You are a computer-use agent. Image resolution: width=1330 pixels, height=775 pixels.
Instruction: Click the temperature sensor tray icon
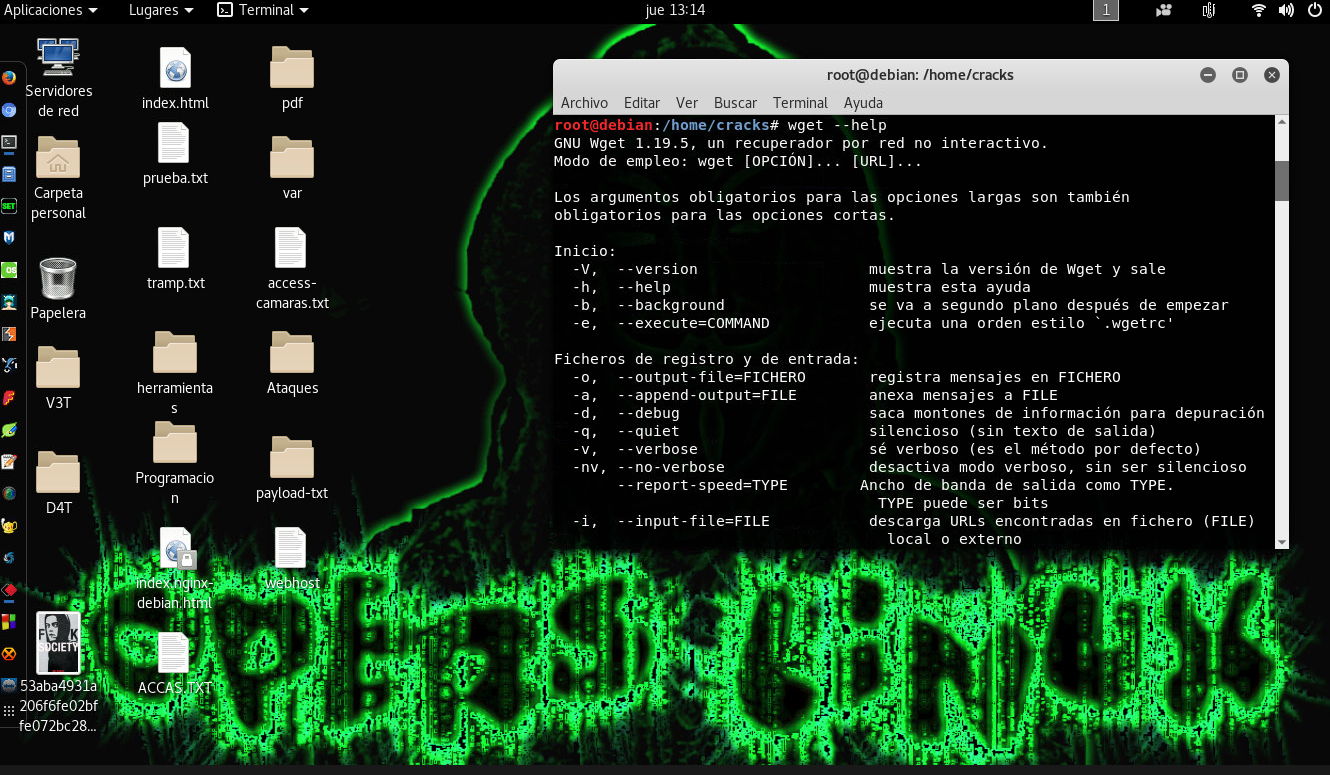pyautogui.click(x=1209, y=10)
